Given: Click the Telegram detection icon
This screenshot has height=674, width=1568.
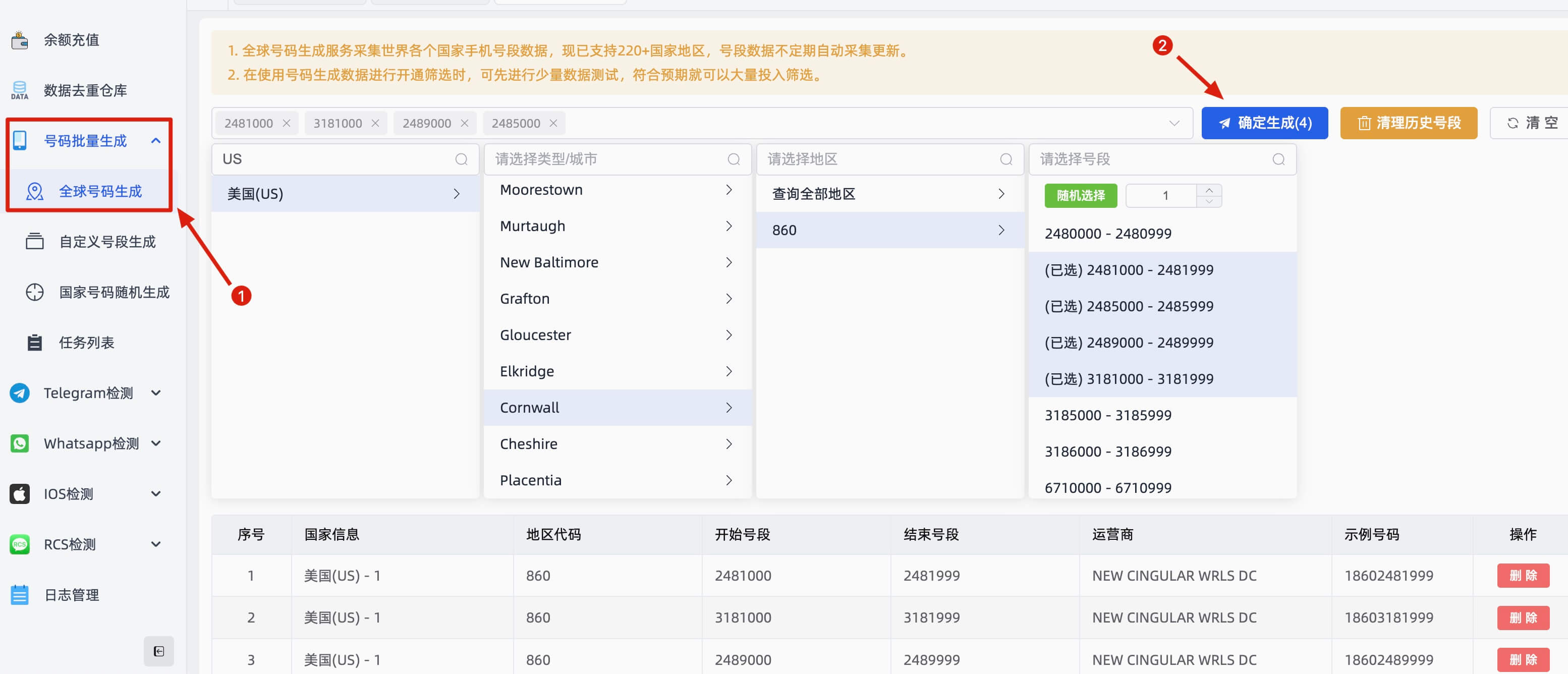Looking at the screenshot, I should (20, 392).
